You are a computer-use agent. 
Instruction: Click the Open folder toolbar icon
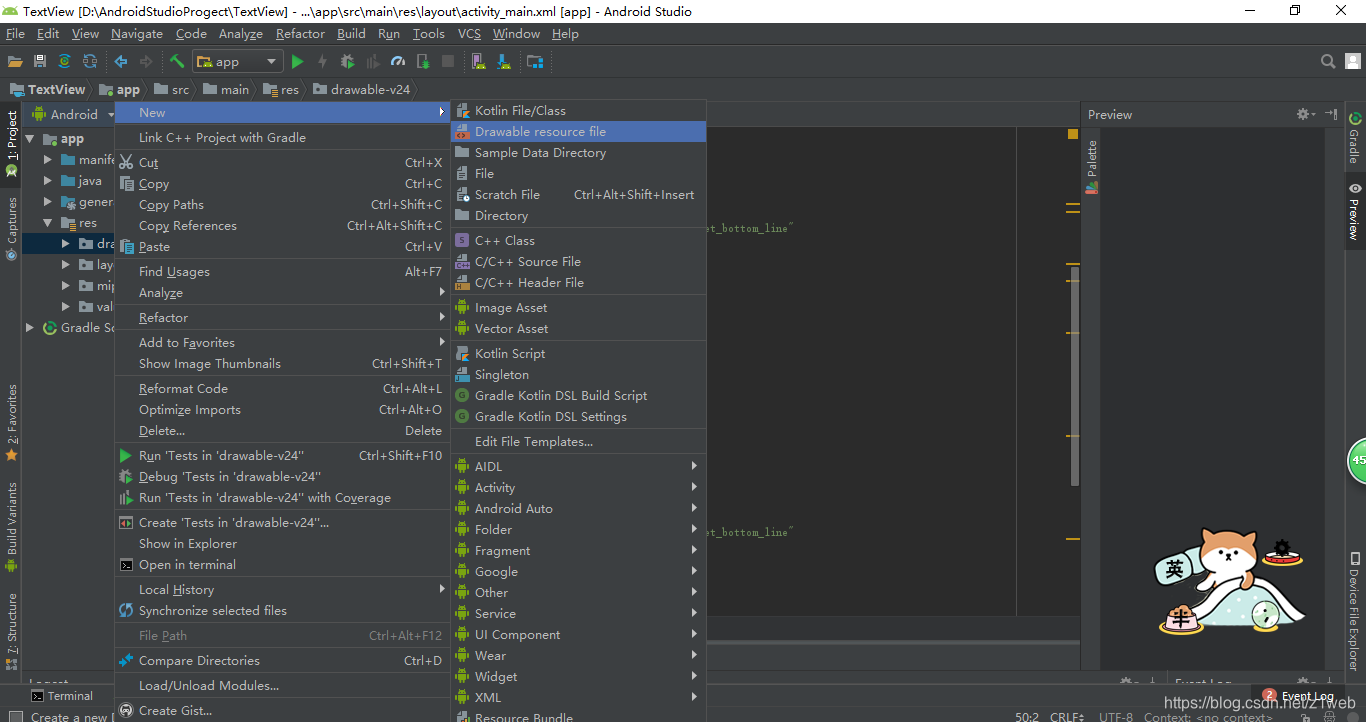15,61
